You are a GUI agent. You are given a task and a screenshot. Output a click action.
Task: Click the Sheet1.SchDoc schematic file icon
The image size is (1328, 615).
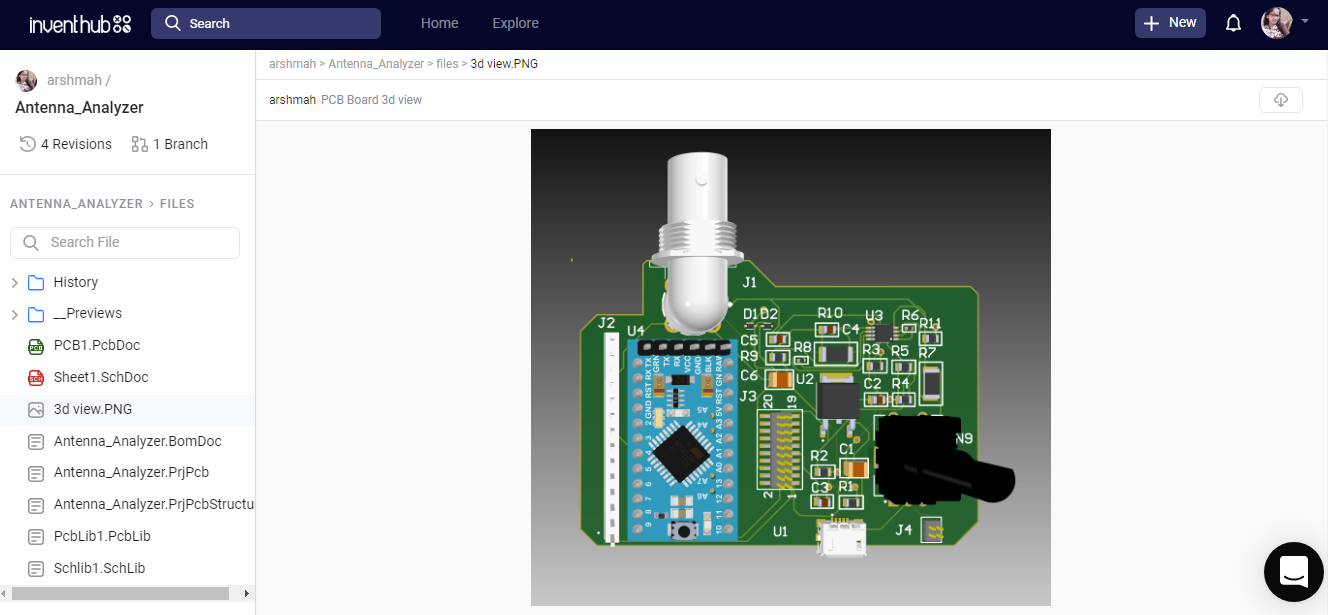tap(36, 377)
